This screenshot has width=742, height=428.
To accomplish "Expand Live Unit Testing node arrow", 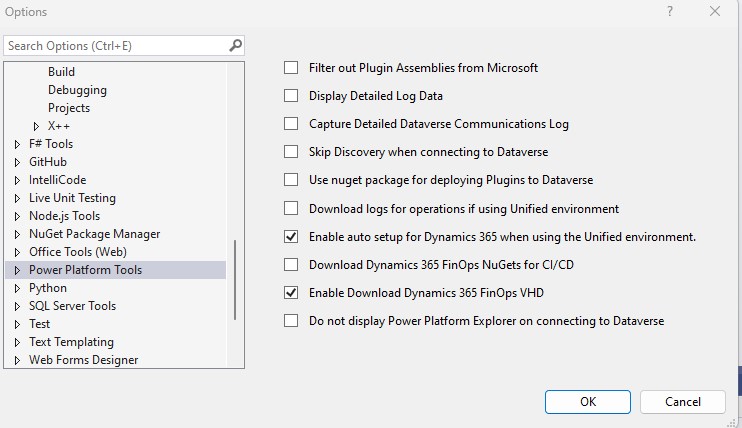I will point(18,198).
